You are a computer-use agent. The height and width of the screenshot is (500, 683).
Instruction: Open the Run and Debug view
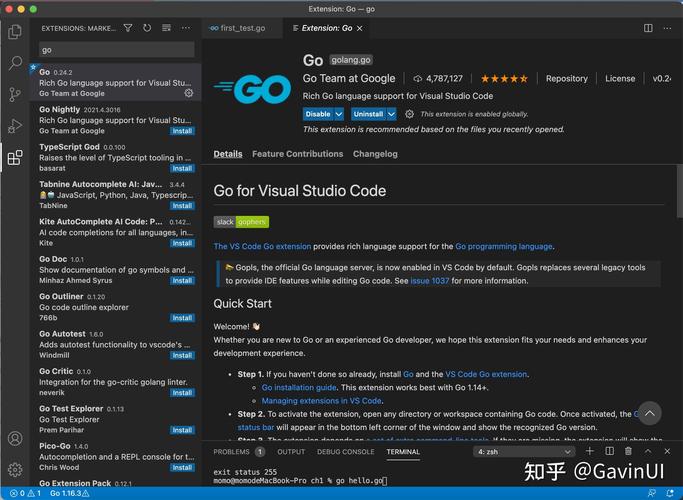pyautogui.click(x=15, y=126)
